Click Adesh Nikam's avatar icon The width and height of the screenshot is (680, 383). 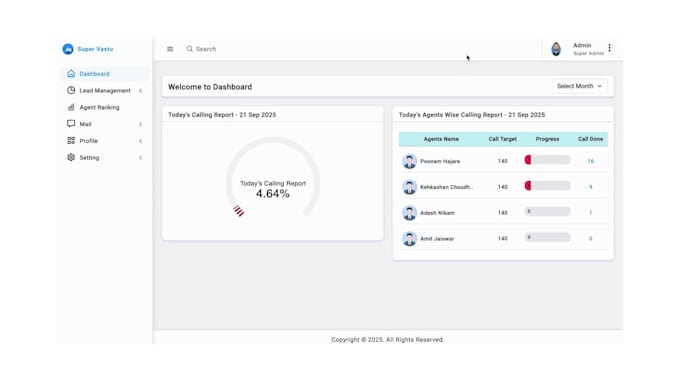(409, 213)
